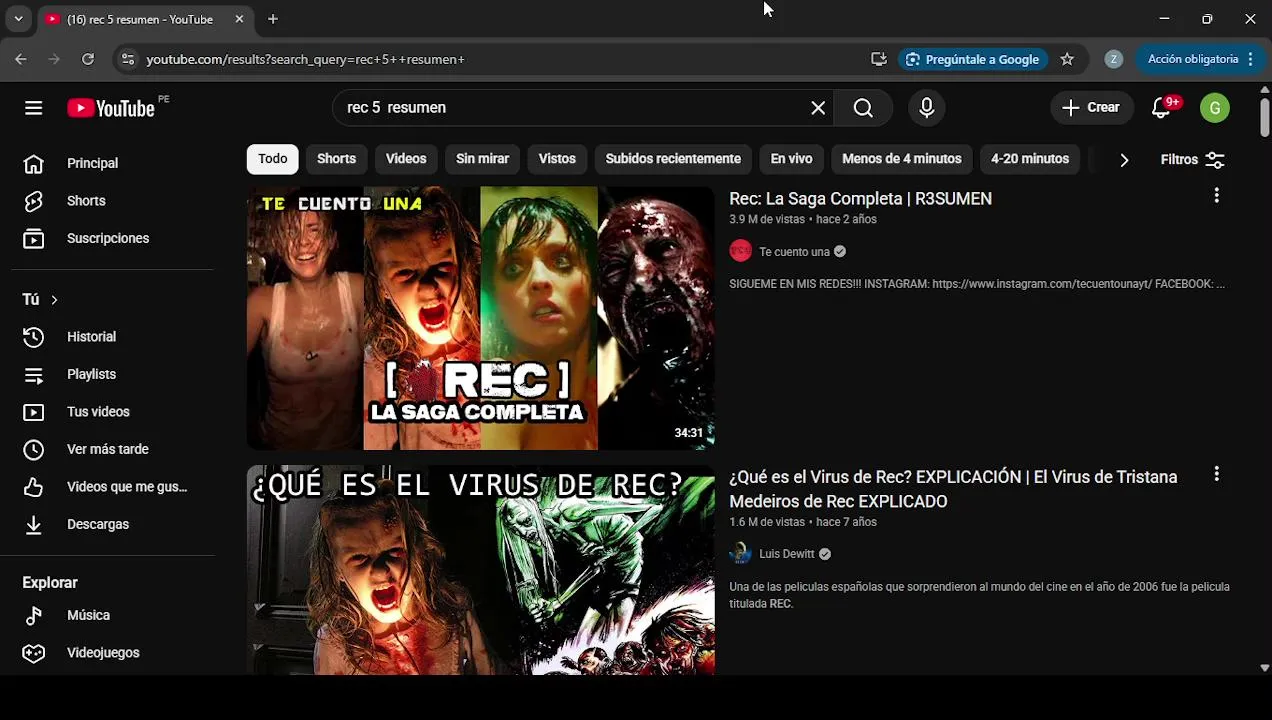This screenshot has height=720, width=1272.
Task: Bookmark this page with the star
Action: pyautogui.click(x=1067, y=59)
